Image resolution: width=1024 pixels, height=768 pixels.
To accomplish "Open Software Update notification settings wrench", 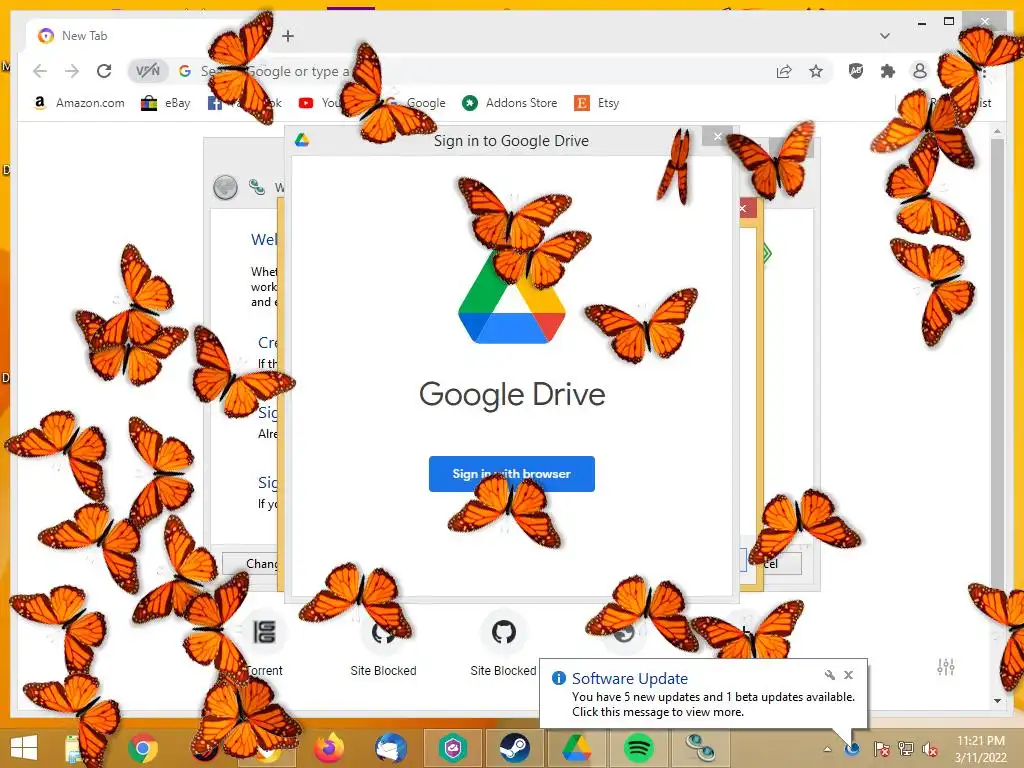I will tap(829, 675).
